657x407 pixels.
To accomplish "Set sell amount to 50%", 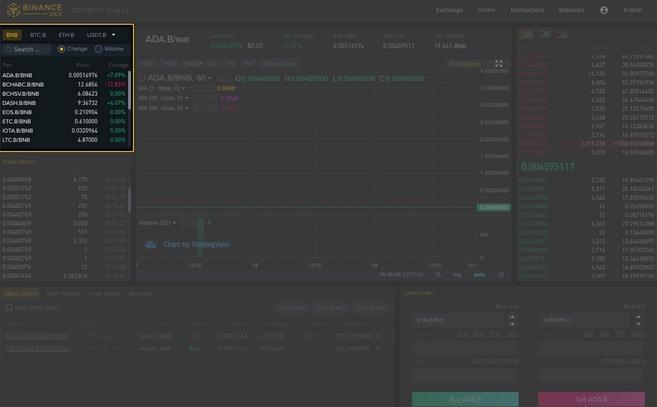I will coord(604,334).
